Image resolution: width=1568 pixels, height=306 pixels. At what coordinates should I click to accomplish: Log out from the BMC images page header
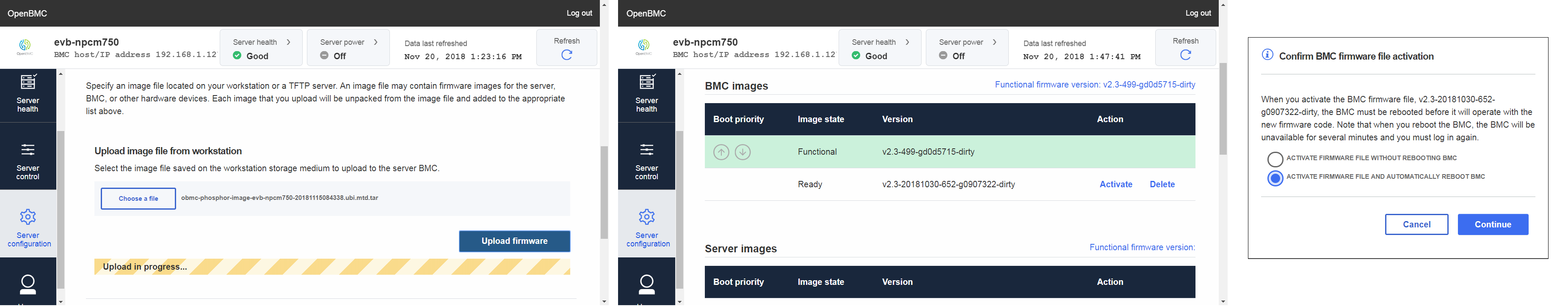click(1198, 13)
